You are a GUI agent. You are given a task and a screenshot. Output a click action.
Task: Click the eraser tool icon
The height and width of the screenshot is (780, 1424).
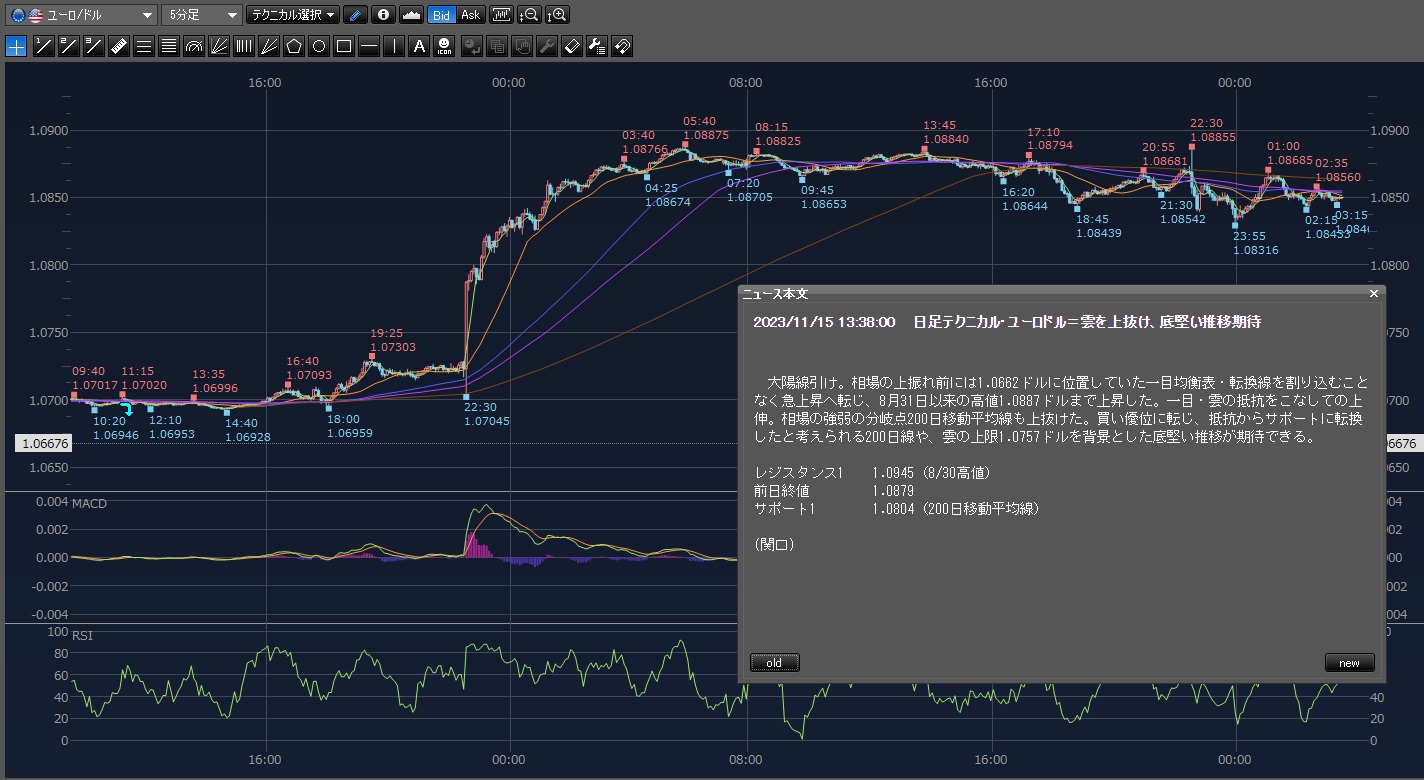click(572, 46)
